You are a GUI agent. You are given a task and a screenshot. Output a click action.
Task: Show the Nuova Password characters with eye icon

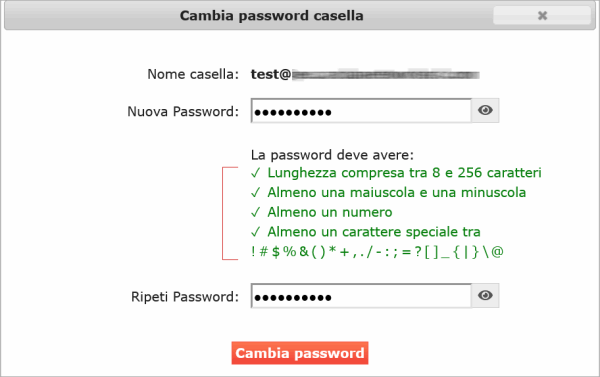(x=485, y=111)
